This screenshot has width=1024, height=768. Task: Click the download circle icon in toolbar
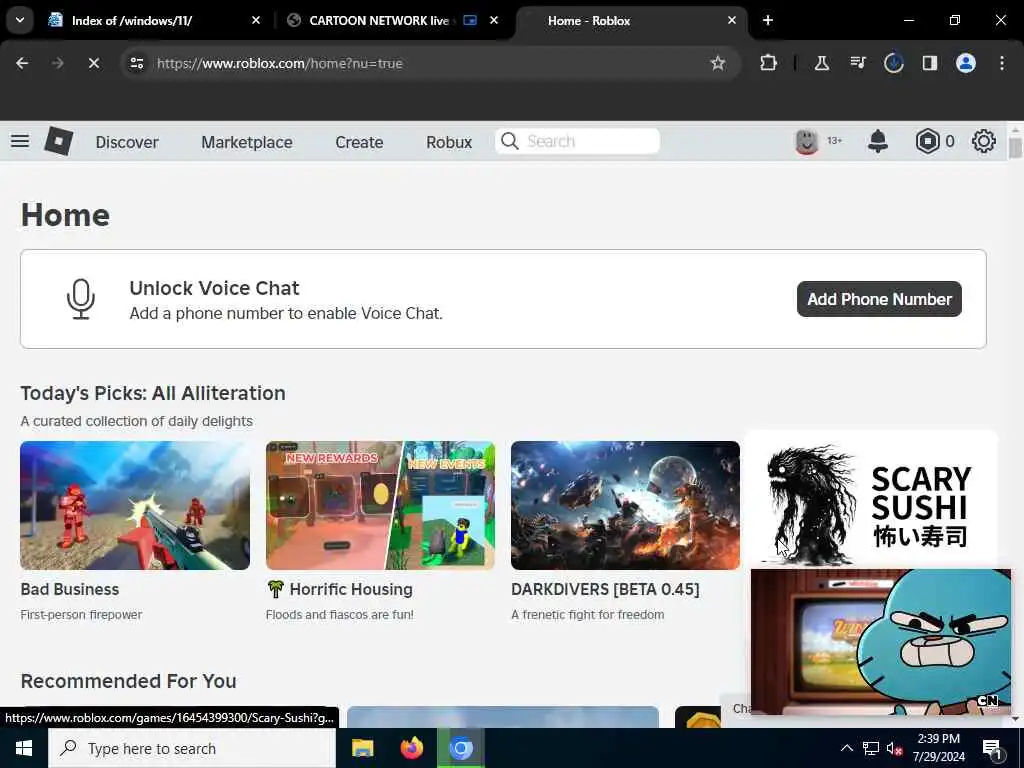pos(893,63)
